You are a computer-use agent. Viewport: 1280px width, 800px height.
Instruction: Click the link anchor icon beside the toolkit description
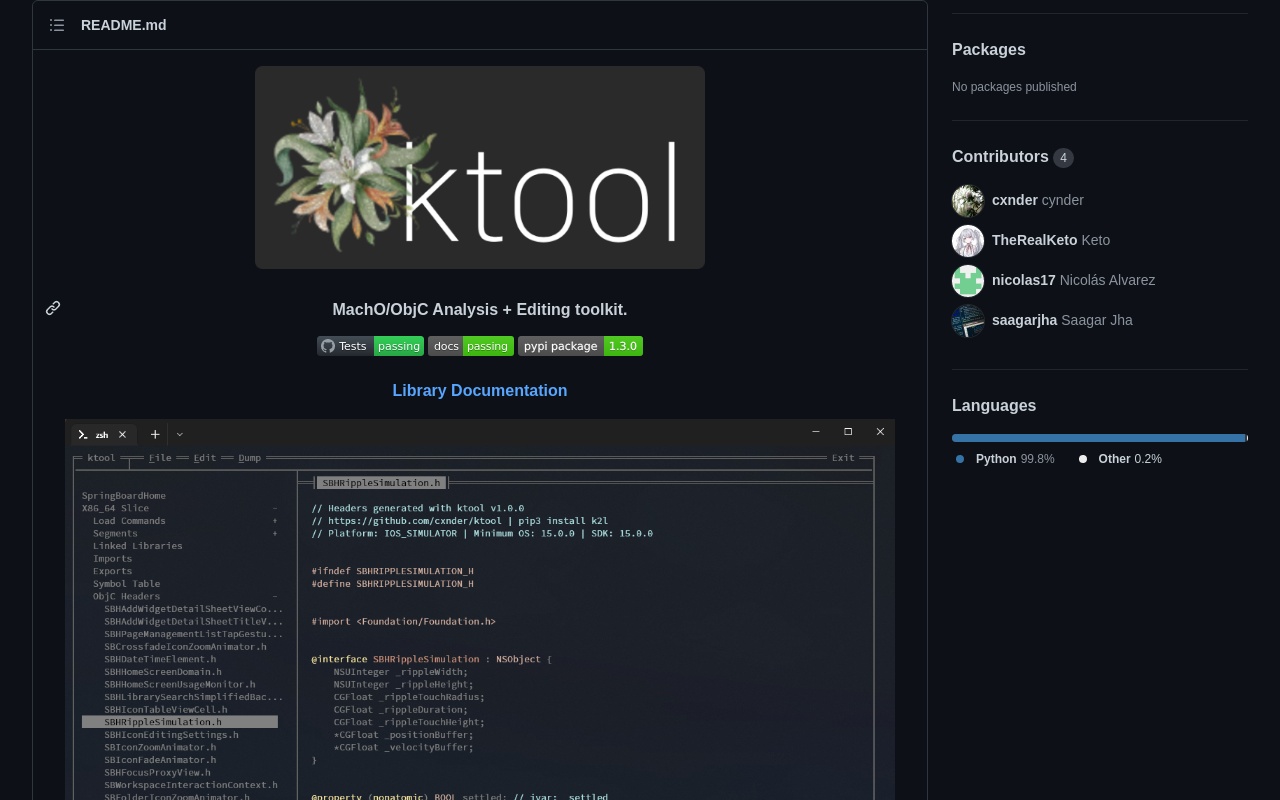(53, 308)
